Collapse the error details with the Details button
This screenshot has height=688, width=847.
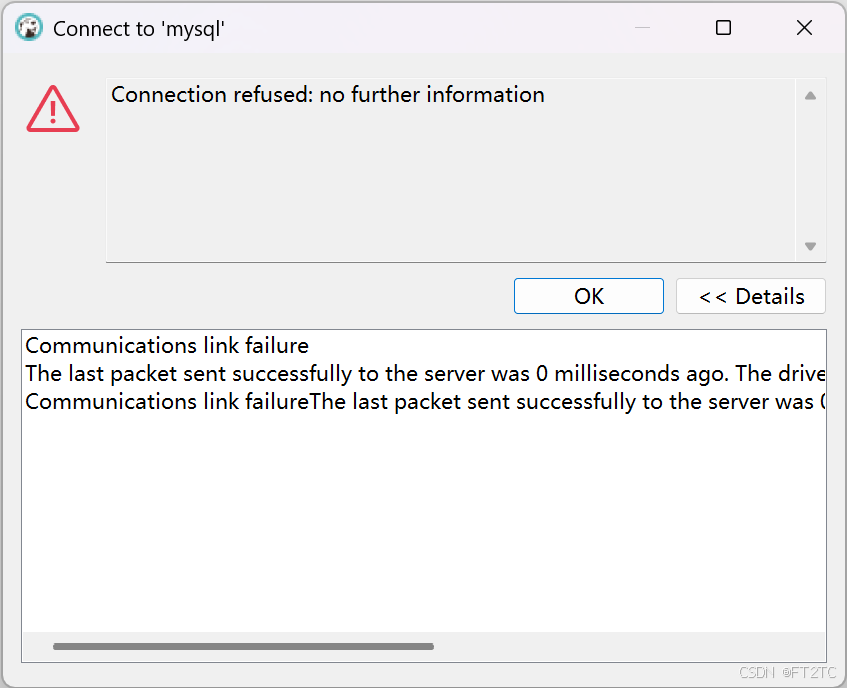tap(750, 295)
